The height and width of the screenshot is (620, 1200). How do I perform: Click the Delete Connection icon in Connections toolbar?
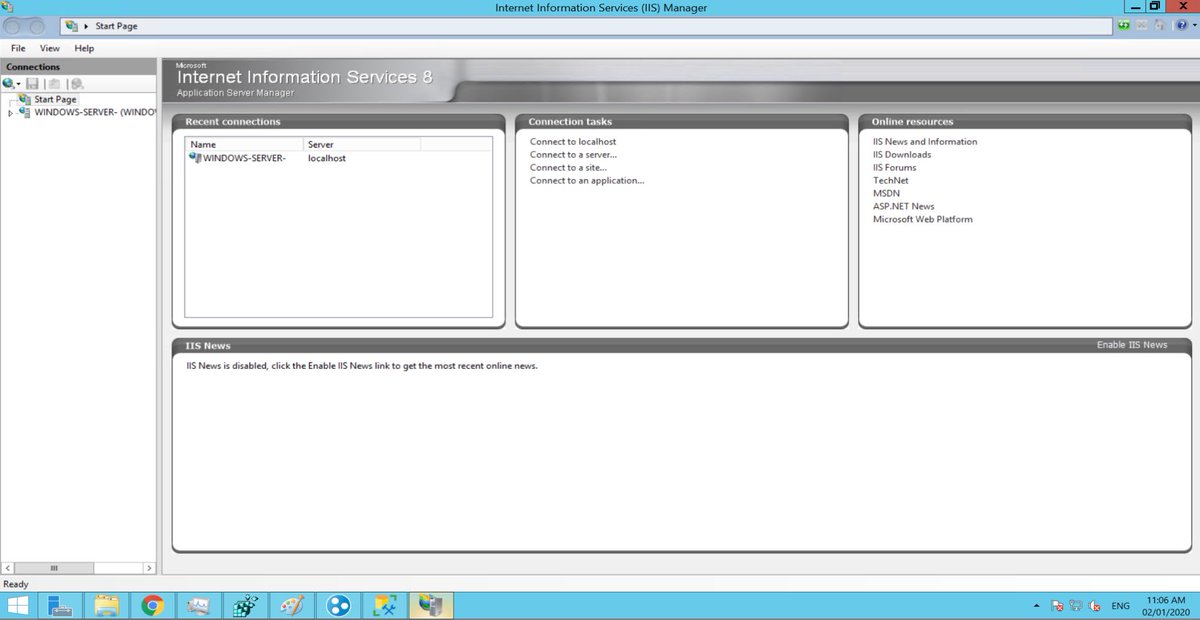point(77,84)
